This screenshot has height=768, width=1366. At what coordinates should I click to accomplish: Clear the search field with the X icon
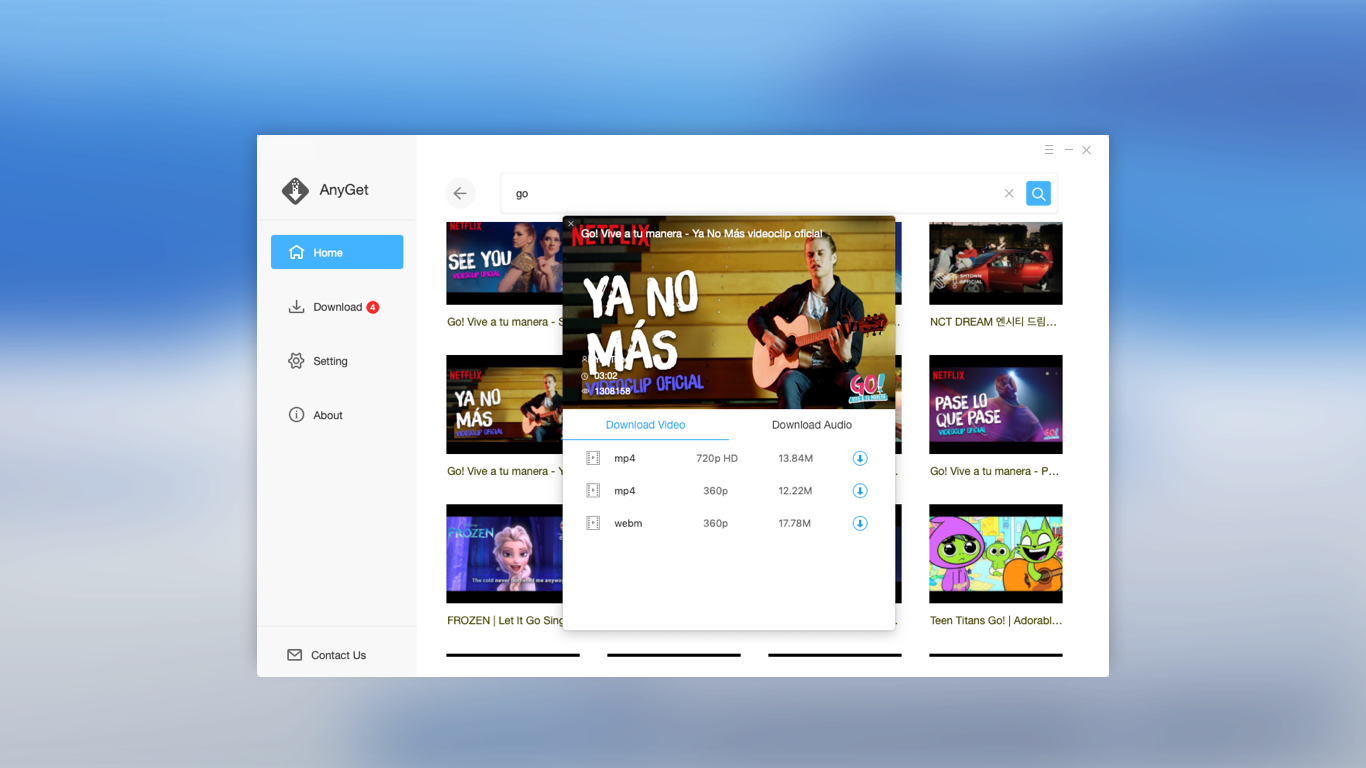pos(1009,194)
